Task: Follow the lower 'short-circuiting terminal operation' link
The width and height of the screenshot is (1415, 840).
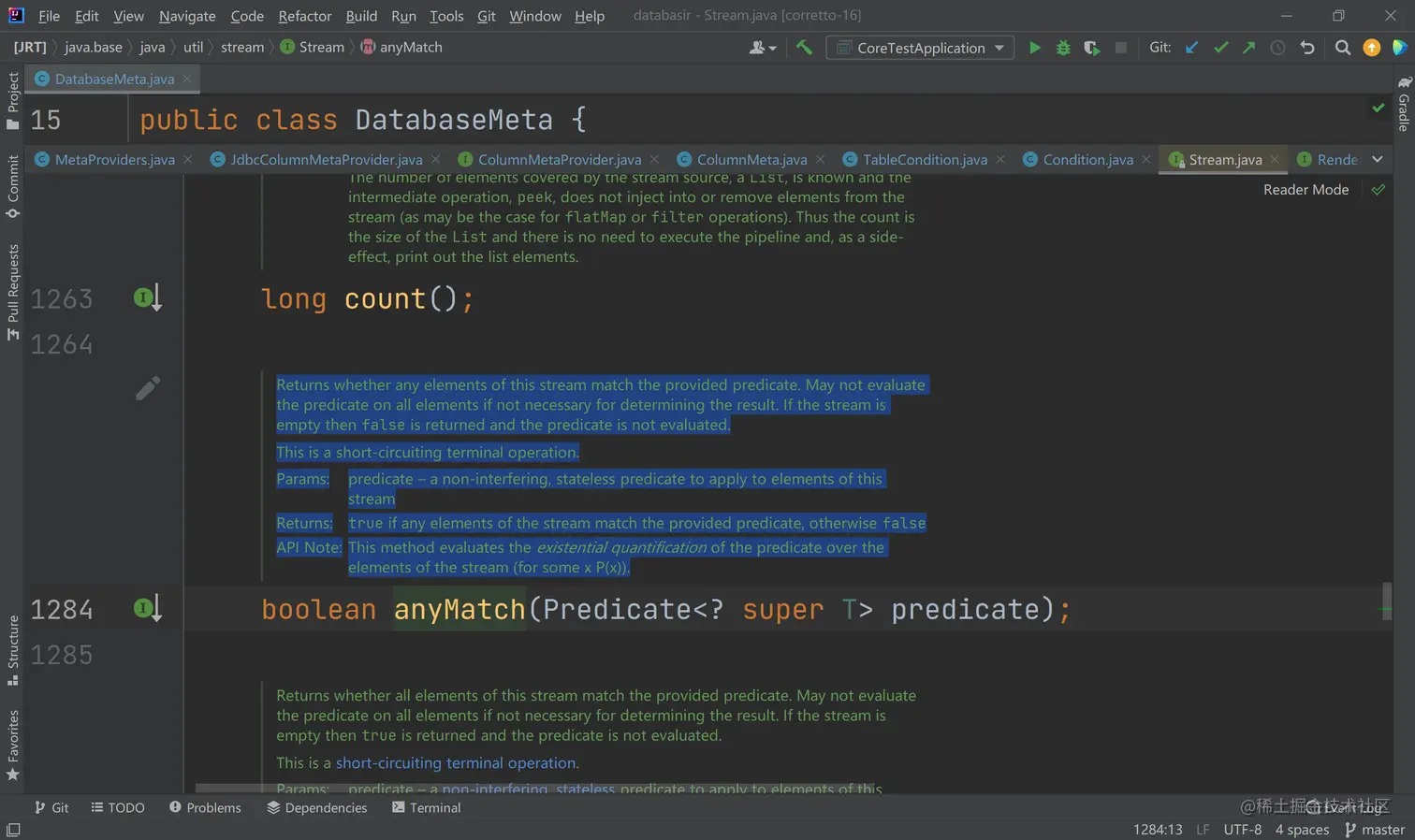Action: (x=457, y=763)
